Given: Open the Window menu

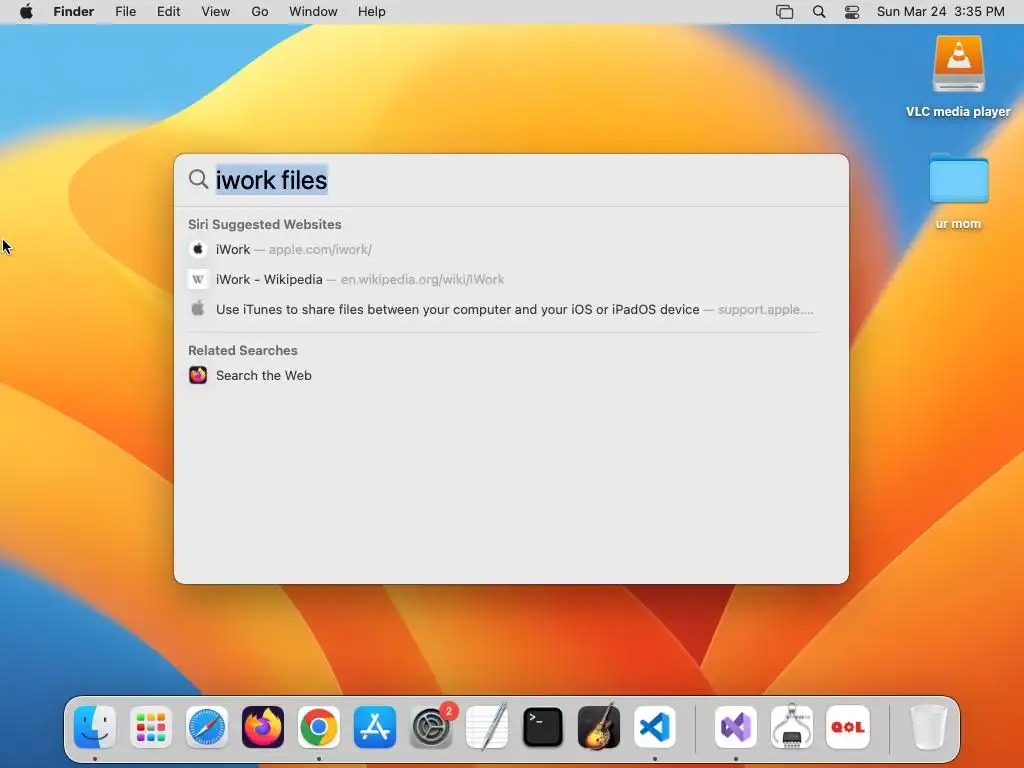Looking at the screenshot, I should click(x=313, y=12).
